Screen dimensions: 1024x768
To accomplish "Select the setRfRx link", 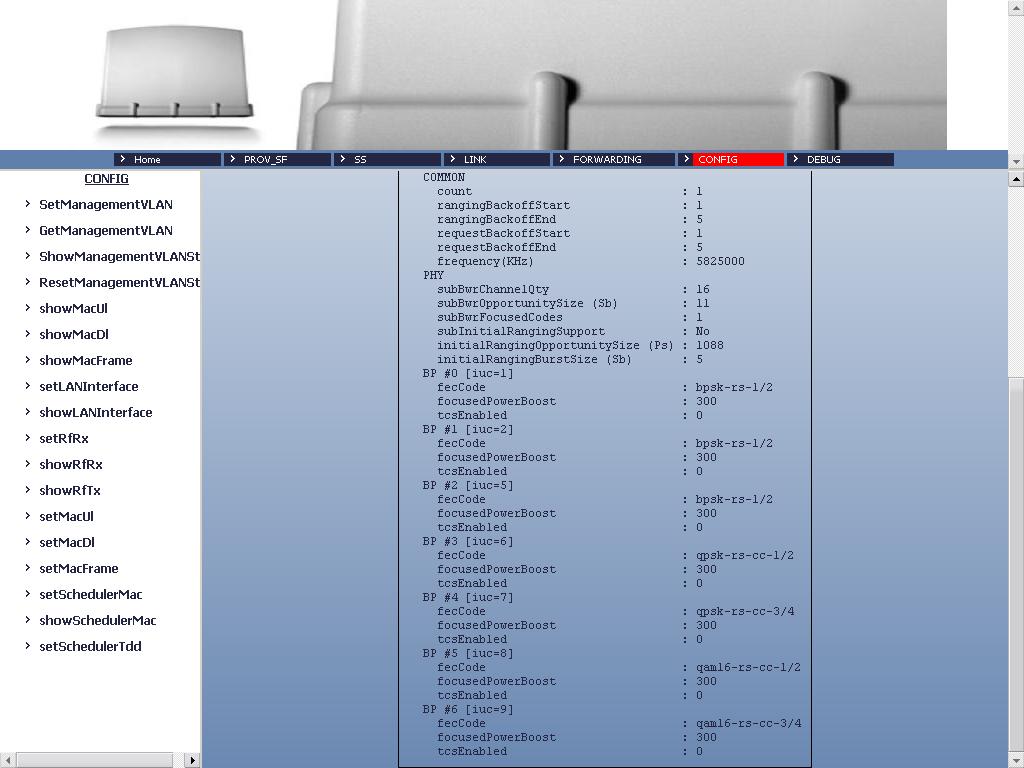I will coord(63,439).
